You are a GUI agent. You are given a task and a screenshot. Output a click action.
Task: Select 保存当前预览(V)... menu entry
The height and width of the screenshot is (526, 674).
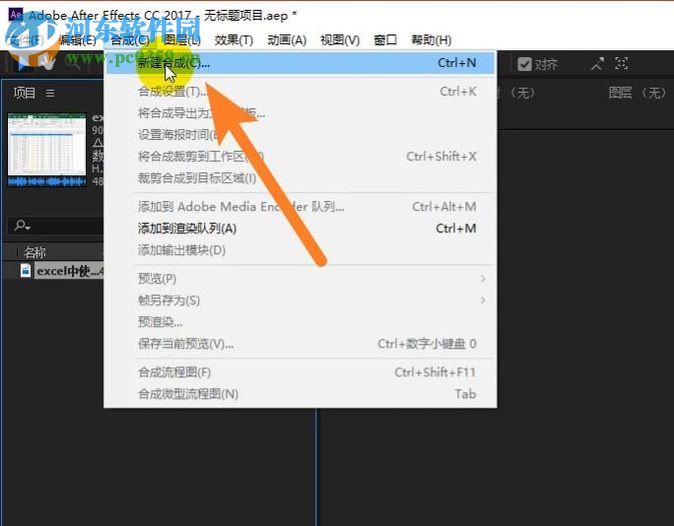(x=300, y=343)
